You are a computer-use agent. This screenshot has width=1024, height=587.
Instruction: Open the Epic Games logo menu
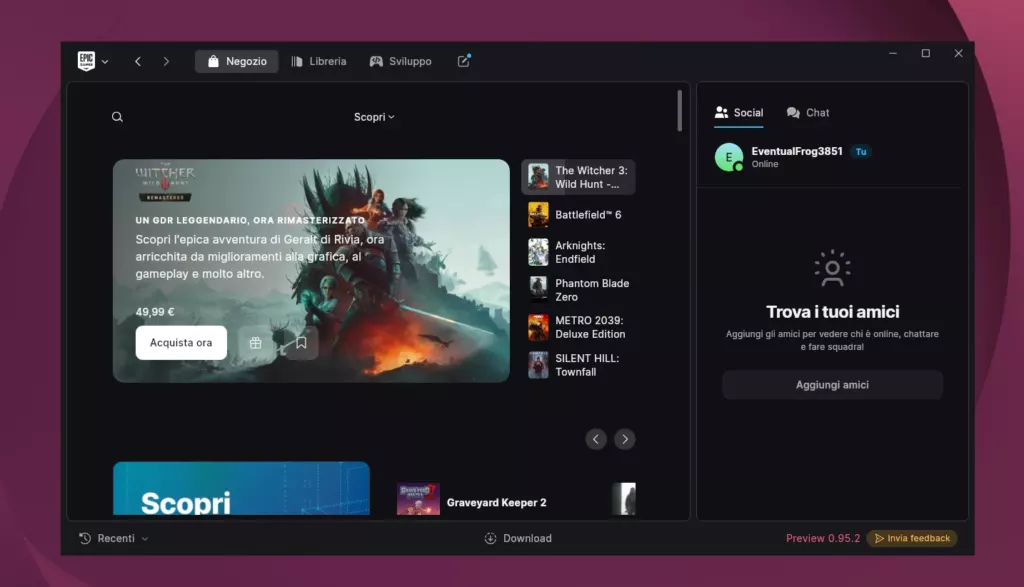(x=86, y=61)
